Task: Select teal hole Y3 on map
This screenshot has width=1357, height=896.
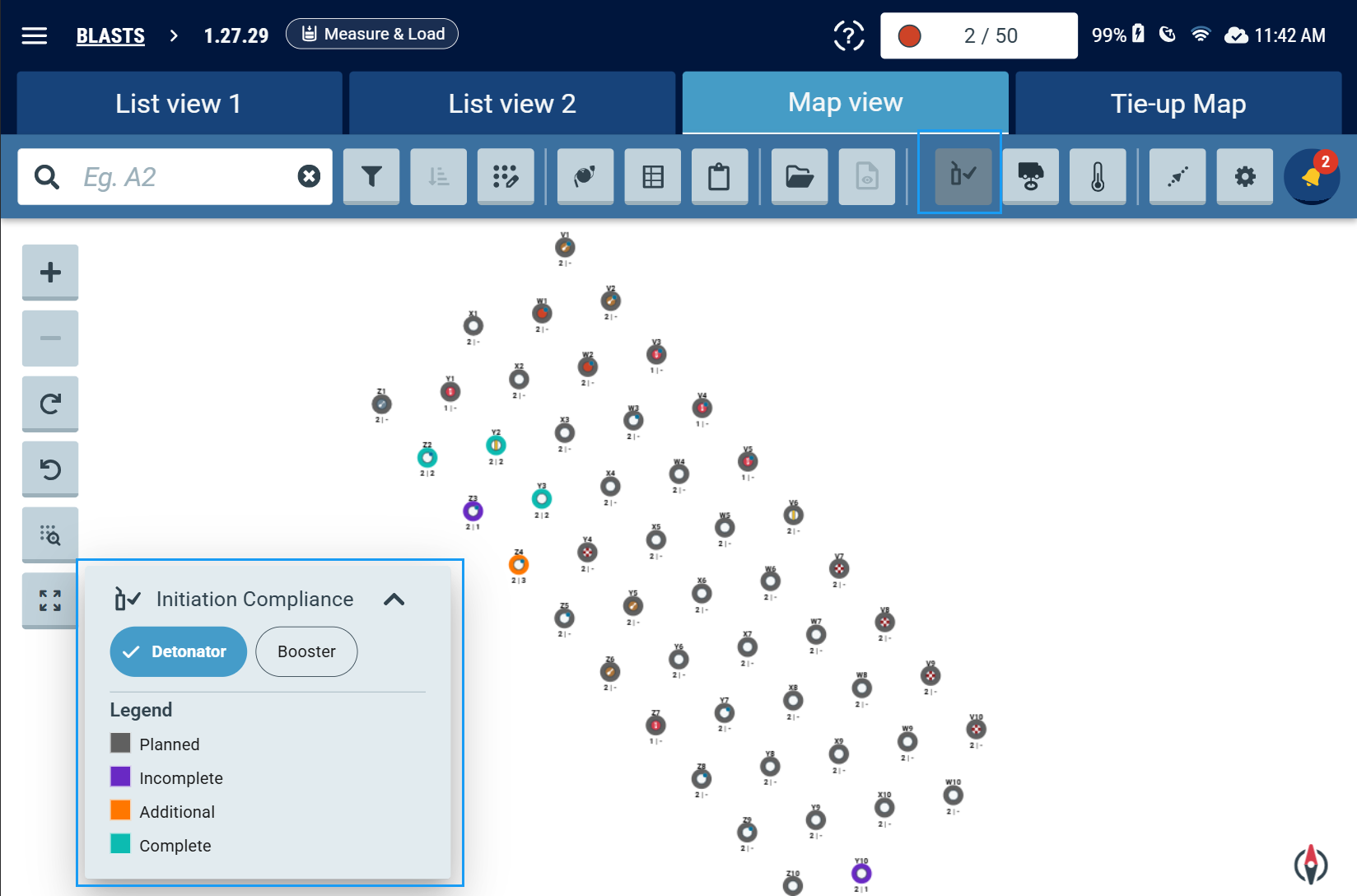Action: pos(542,499)
